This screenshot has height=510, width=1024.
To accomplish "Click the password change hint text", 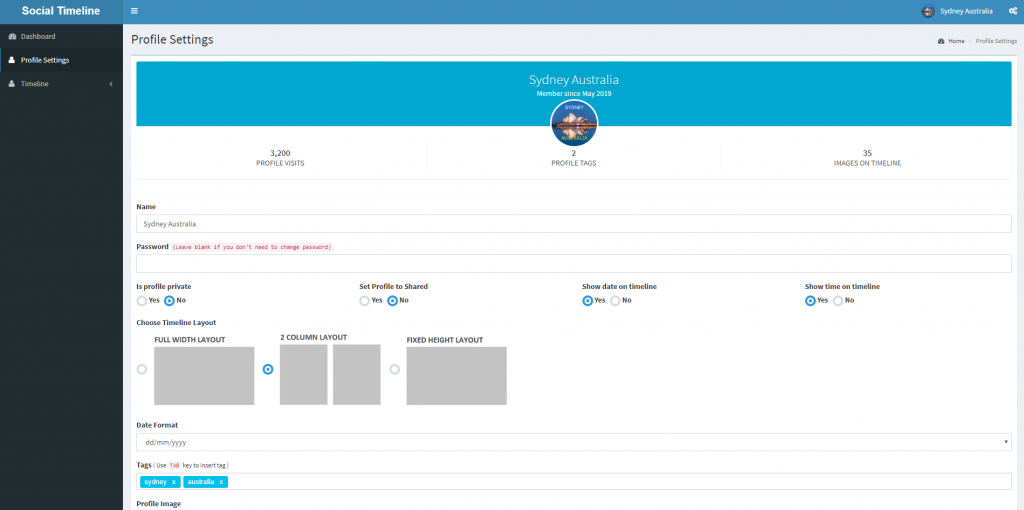I will [252, 247].
